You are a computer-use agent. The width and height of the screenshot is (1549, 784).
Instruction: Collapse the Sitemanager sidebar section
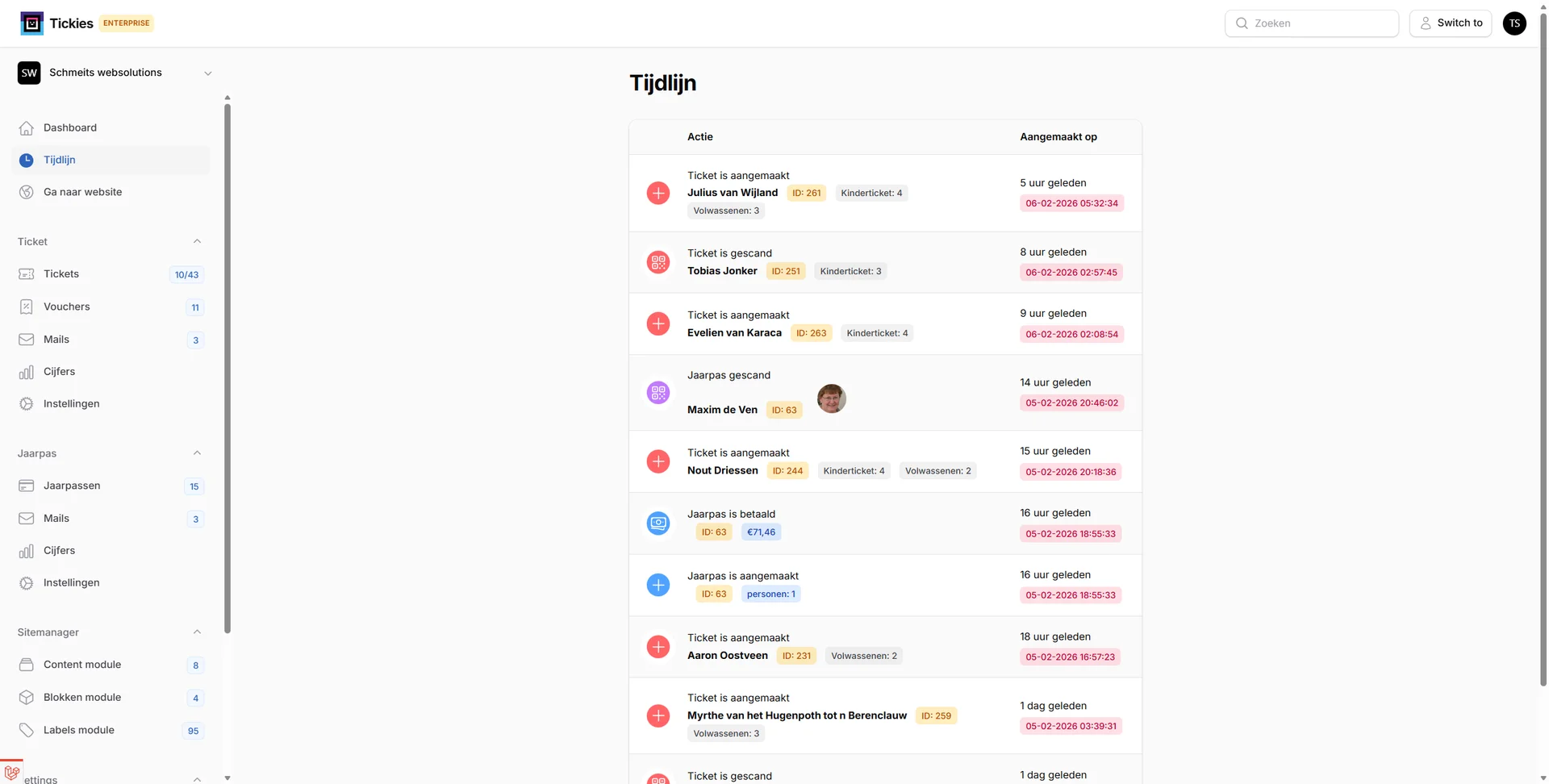(197, 632)
